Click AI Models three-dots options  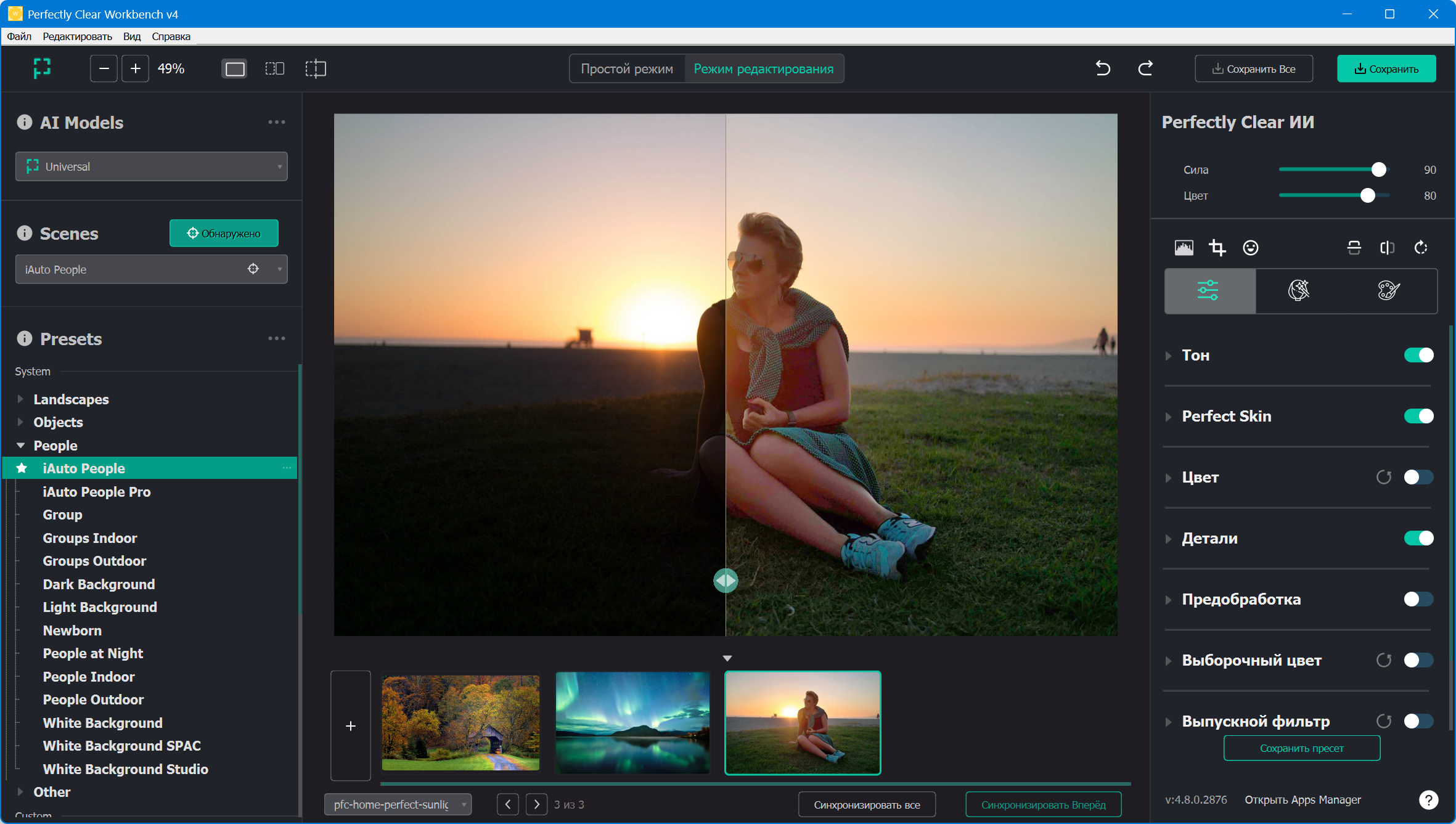click(x=276, y=122)
